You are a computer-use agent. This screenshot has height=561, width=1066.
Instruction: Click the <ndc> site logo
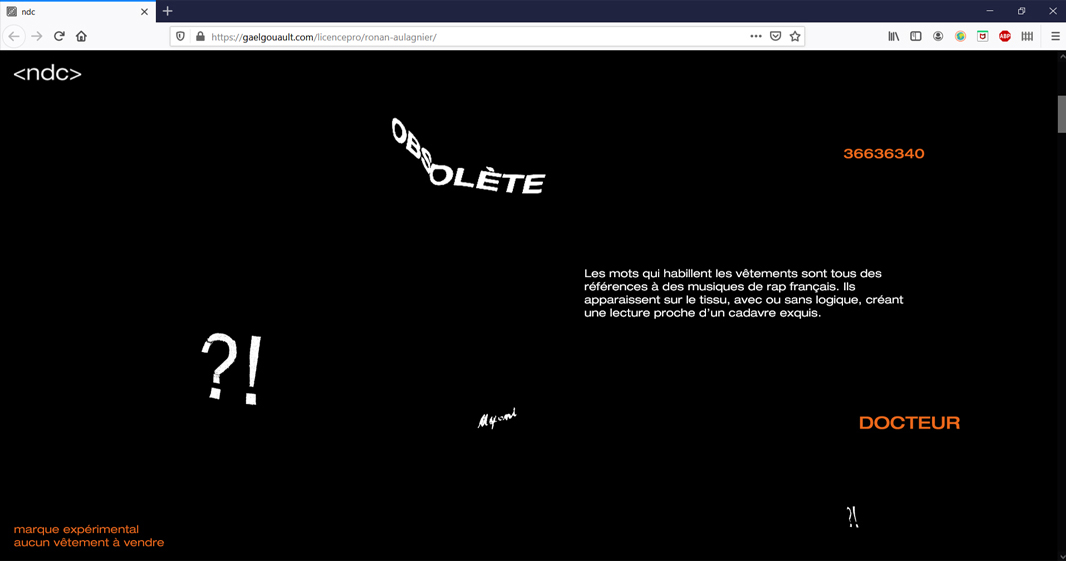click(x=47, y=74)
